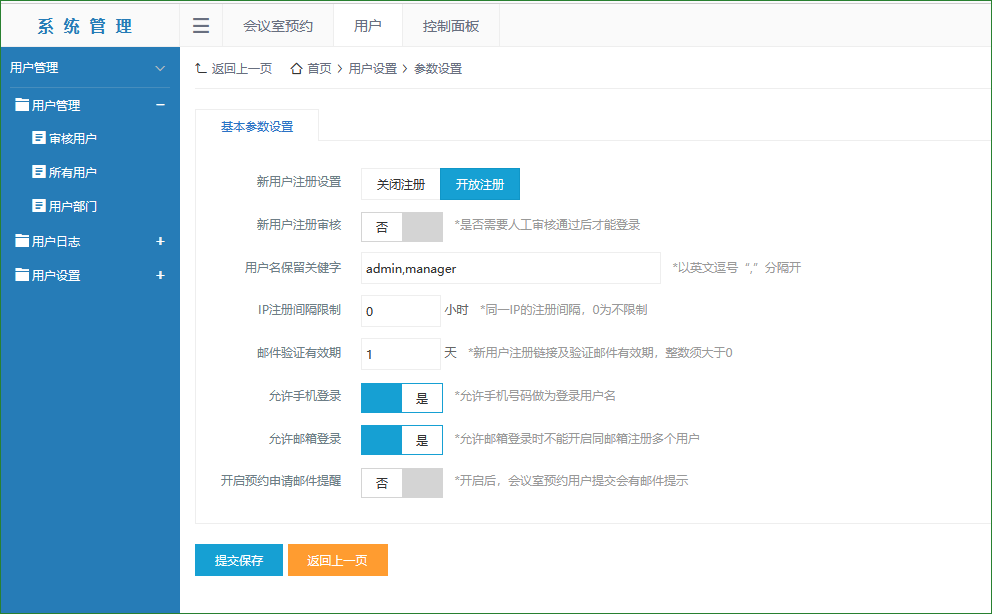Toggle the 新用户注册审核 switch
This screenshot has width=992, height=614.
(401, 227)
